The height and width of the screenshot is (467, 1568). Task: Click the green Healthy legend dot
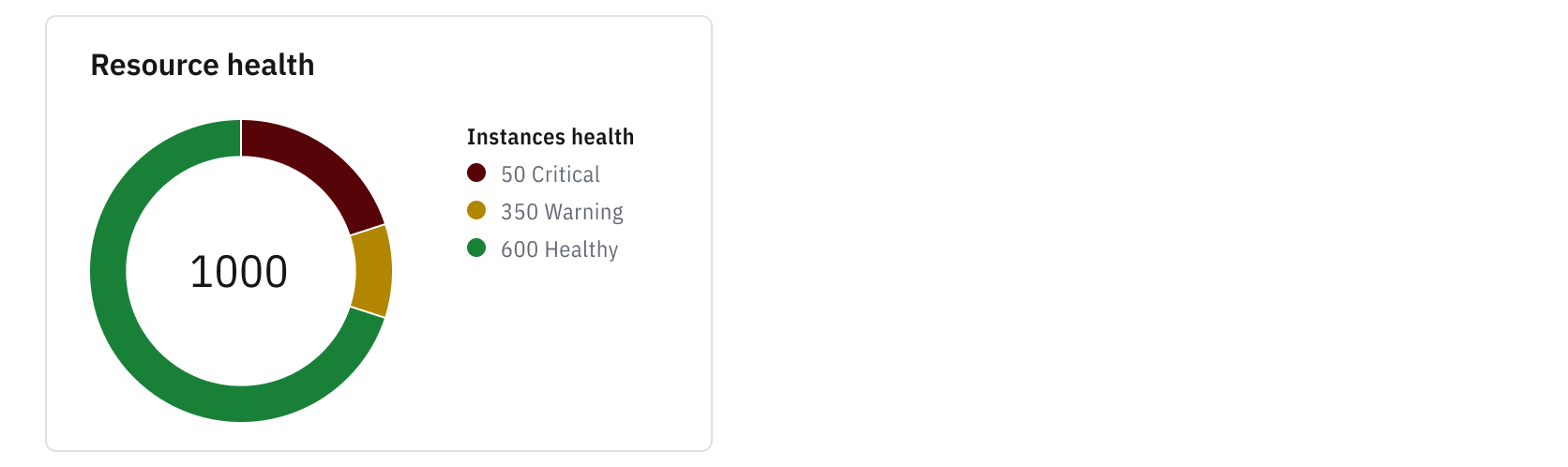(x=476, y=249)
